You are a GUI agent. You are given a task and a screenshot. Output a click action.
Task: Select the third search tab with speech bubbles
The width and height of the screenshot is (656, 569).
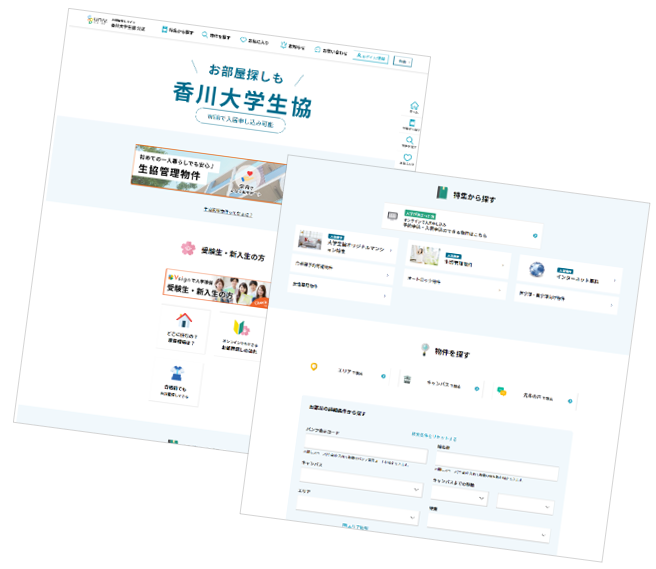[x=535, y=396]
